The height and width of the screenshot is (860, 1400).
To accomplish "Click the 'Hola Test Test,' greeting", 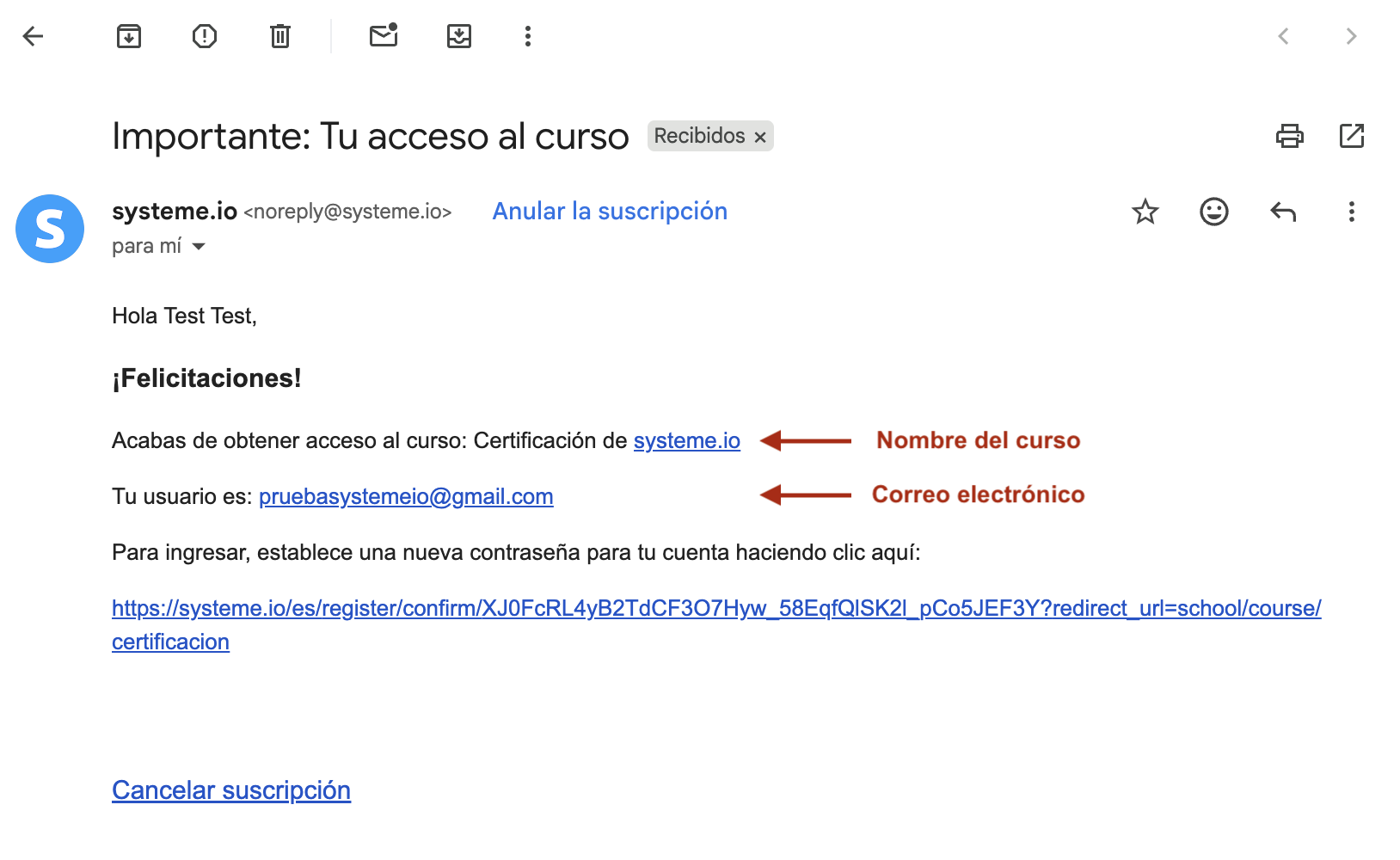I will click(184, 316).
